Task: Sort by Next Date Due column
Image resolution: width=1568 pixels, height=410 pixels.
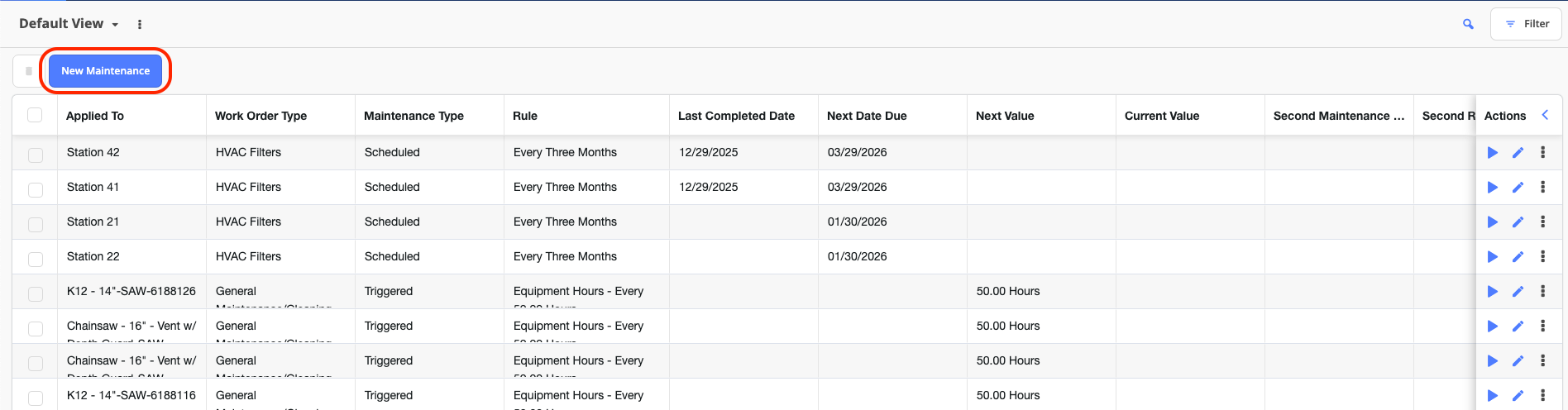Action: tap(867, 116)
